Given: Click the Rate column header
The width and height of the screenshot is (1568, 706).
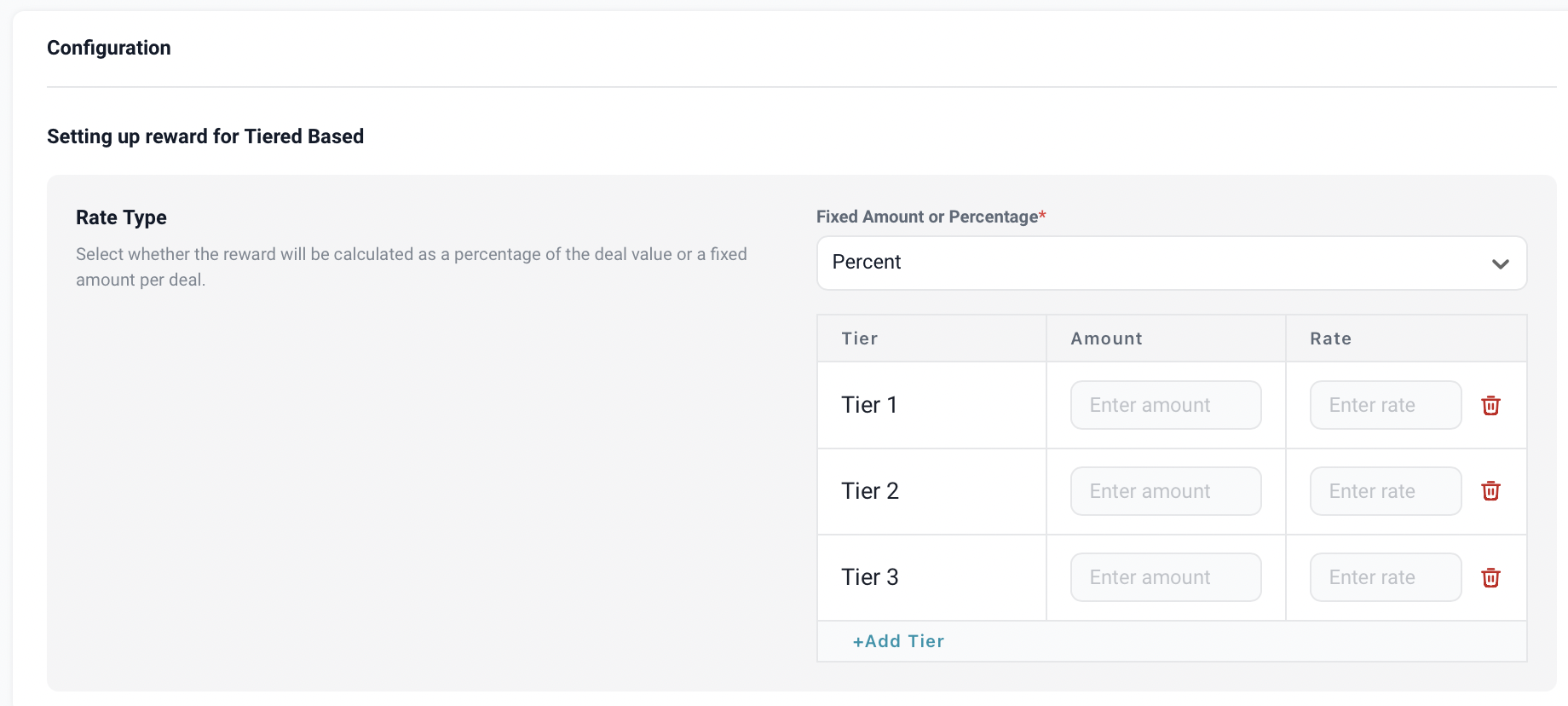Looking at the screenshot, I should (x=1330, y=339).
